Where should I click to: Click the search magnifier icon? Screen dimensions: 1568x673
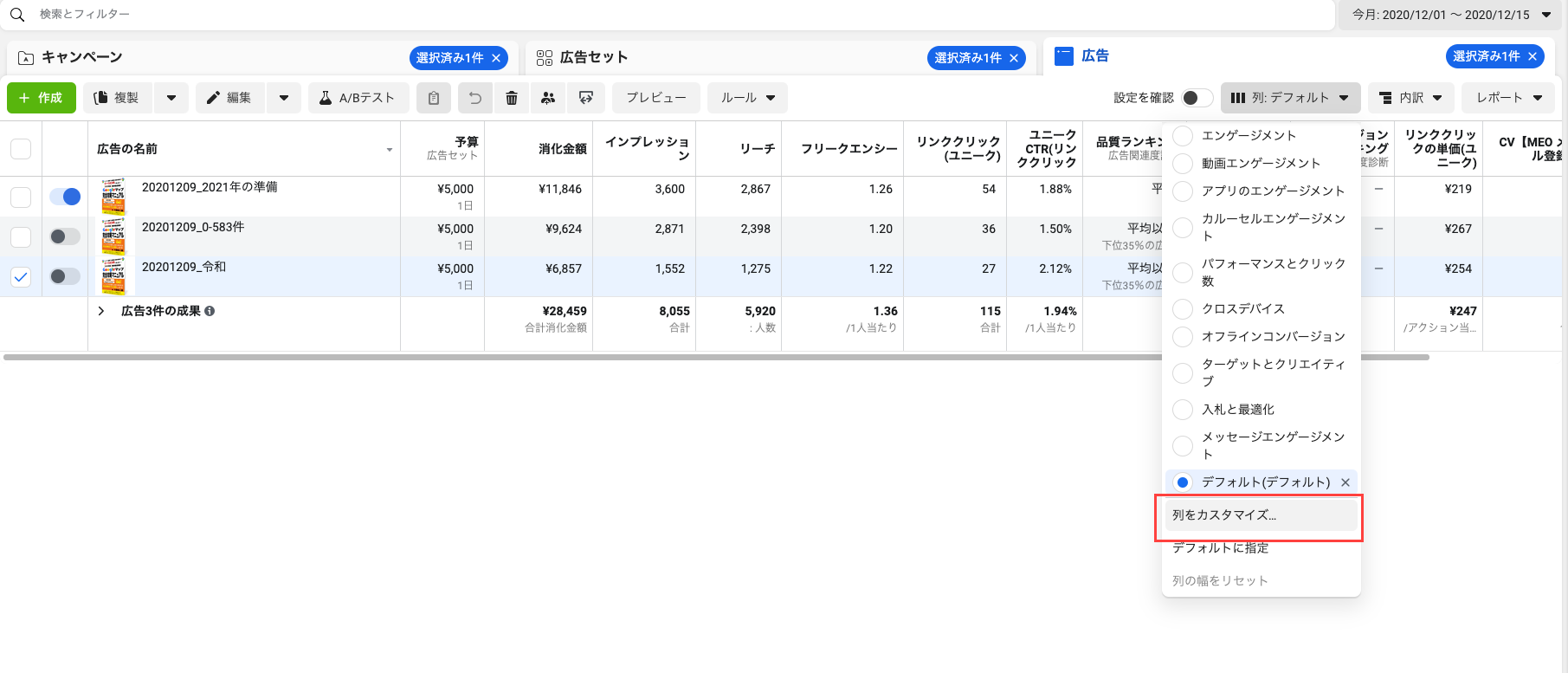click(17, 15)
